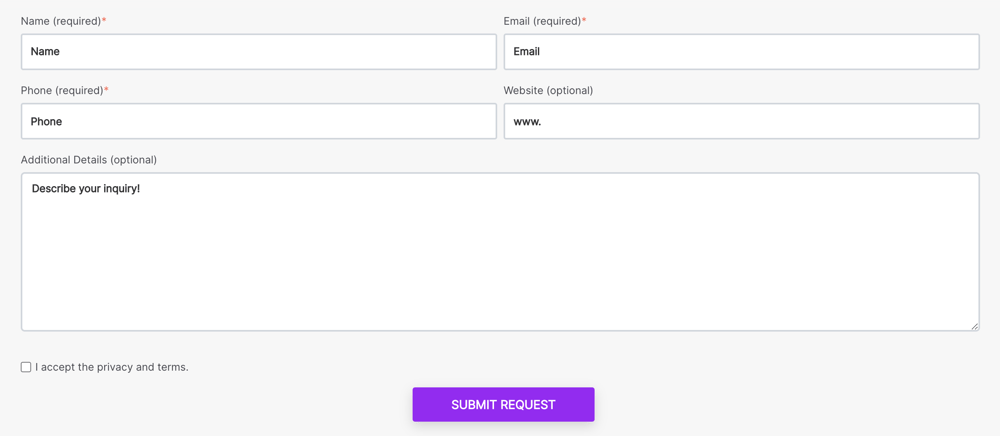Click the "Additional Details (optional)" label

[89, 160]
